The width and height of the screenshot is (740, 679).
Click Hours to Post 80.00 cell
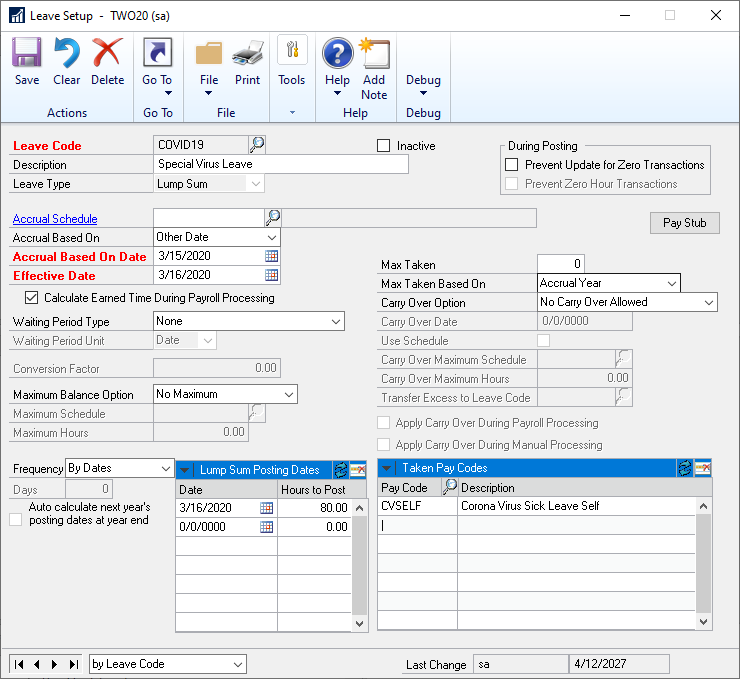[x=314, y=508]
